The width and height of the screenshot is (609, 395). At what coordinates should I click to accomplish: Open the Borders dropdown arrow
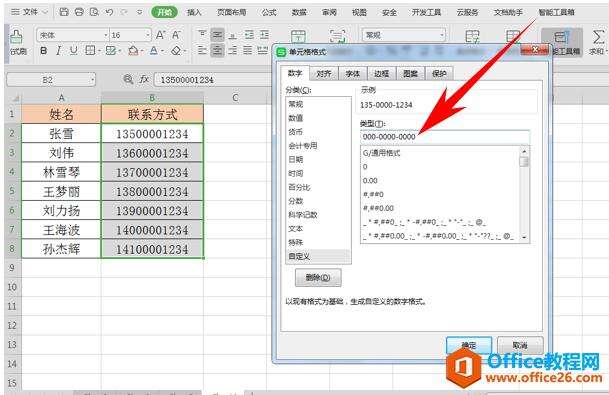point(99,51)
